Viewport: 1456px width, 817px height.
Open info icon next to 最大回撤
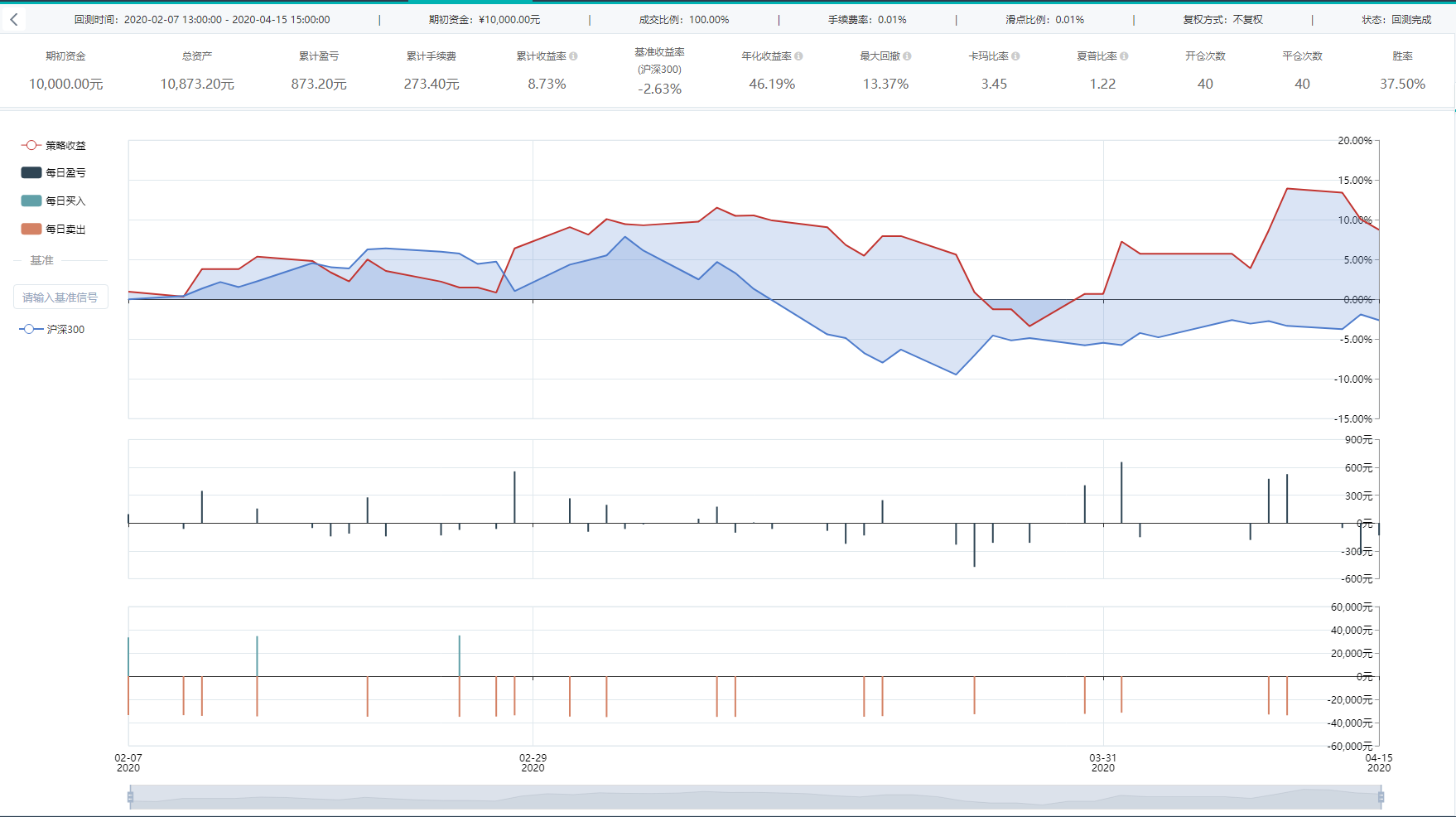(x=907, y=56)
